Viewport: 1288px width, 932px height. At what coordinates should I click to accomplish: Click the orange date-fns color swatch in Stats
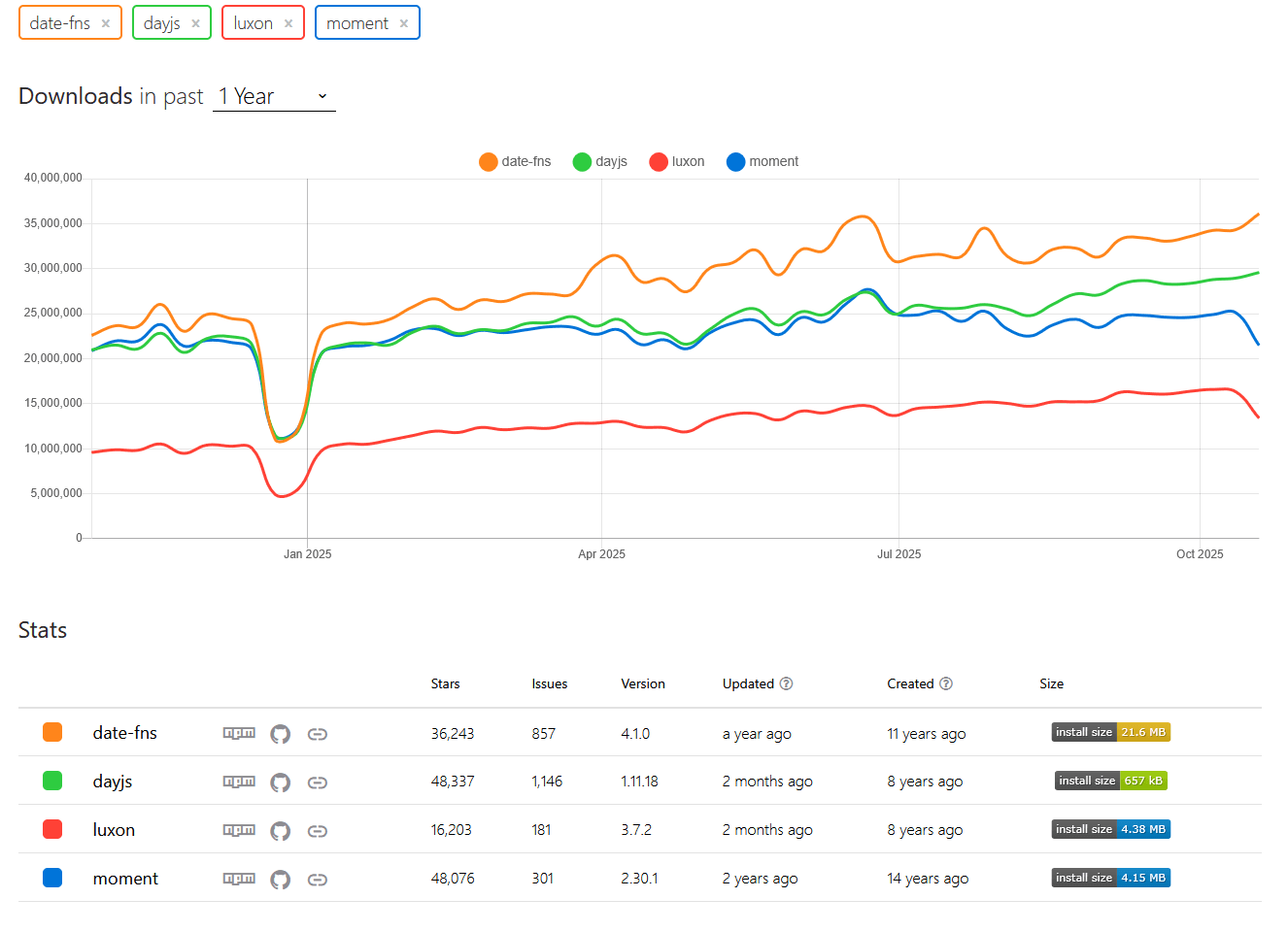click(52, 732)
